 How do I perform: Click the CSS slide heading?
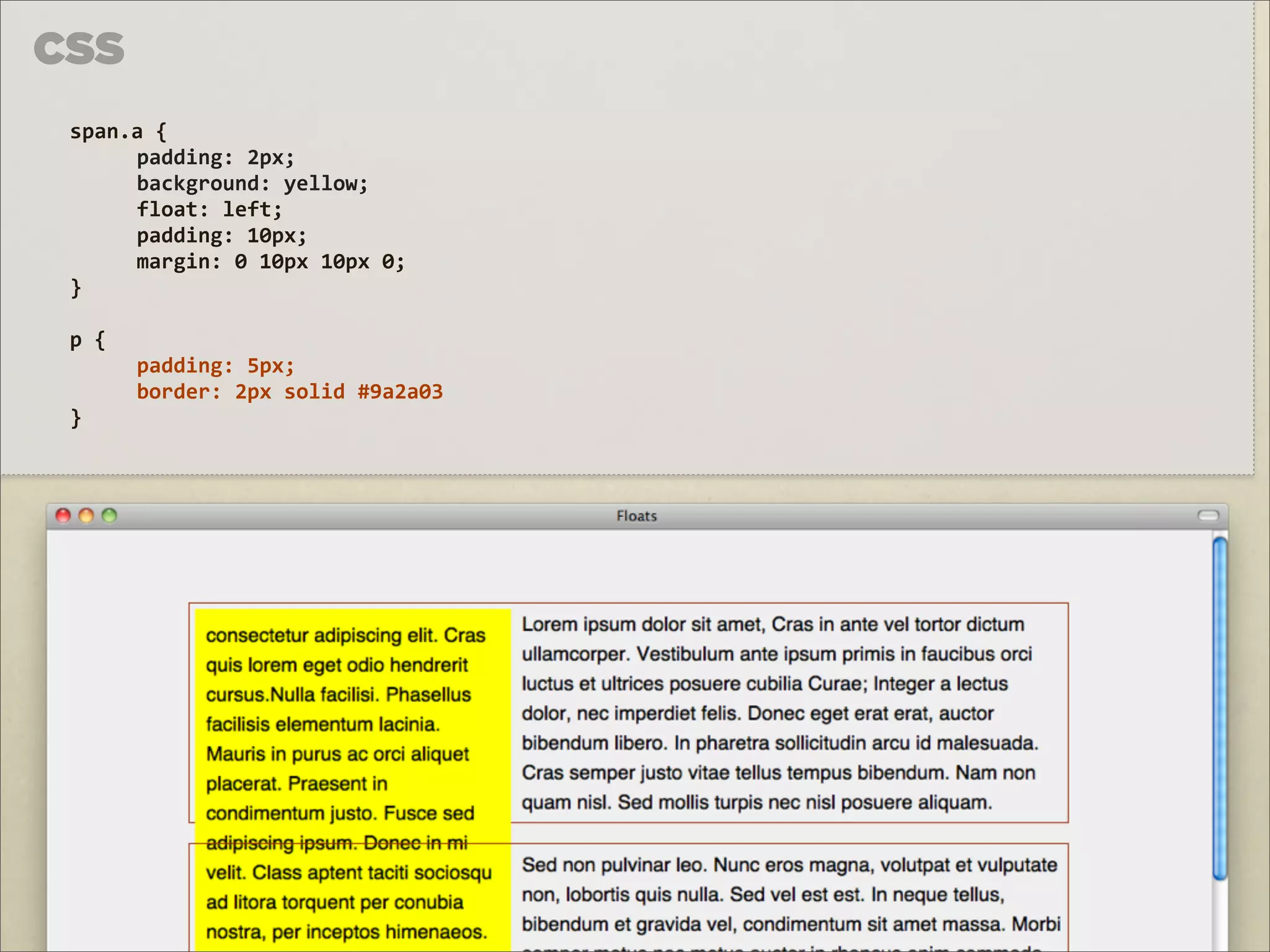click(x=79, y=49)
